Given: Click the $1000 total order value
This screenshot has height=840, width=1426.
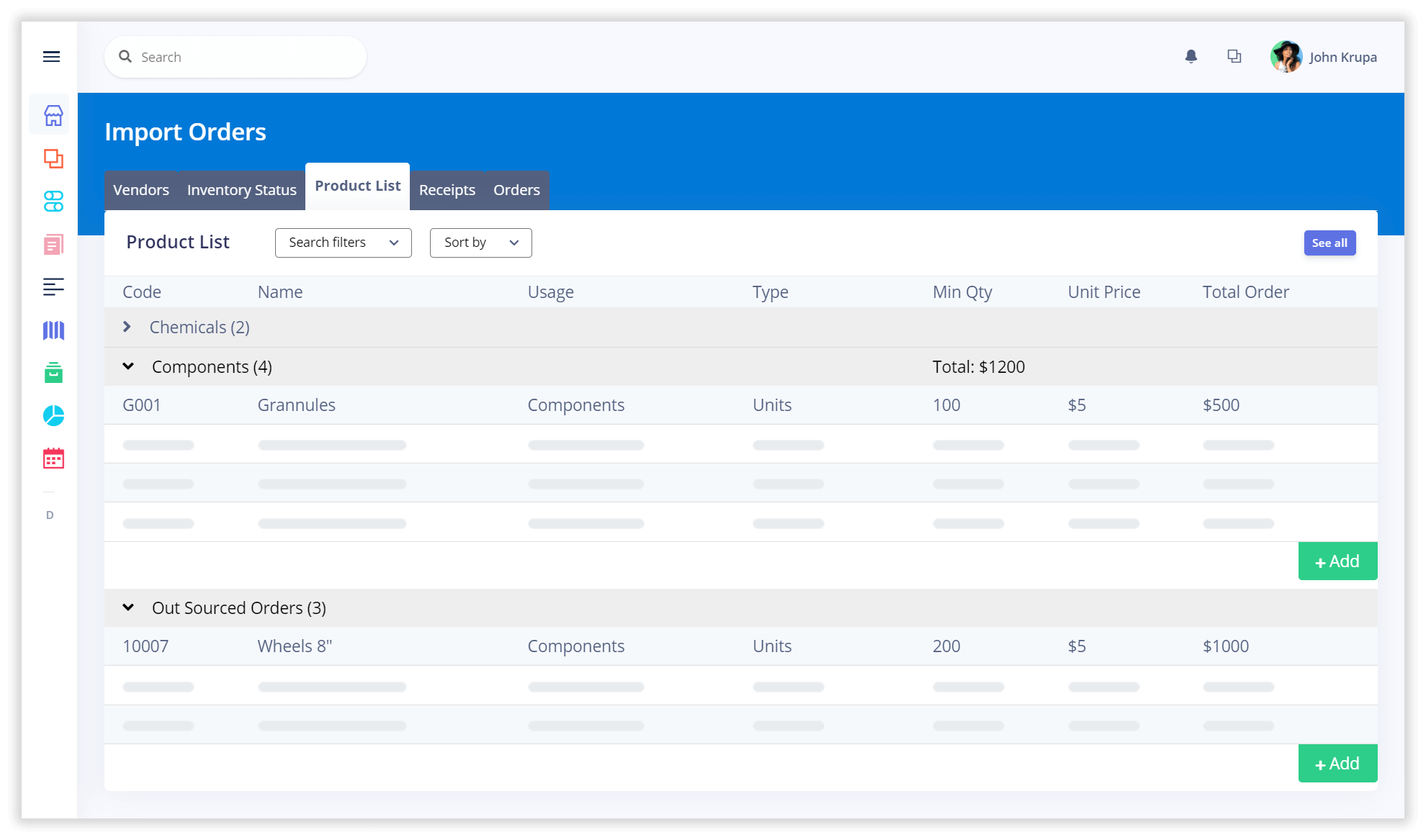Looking at the screenshot, I should click(1226, 646).
